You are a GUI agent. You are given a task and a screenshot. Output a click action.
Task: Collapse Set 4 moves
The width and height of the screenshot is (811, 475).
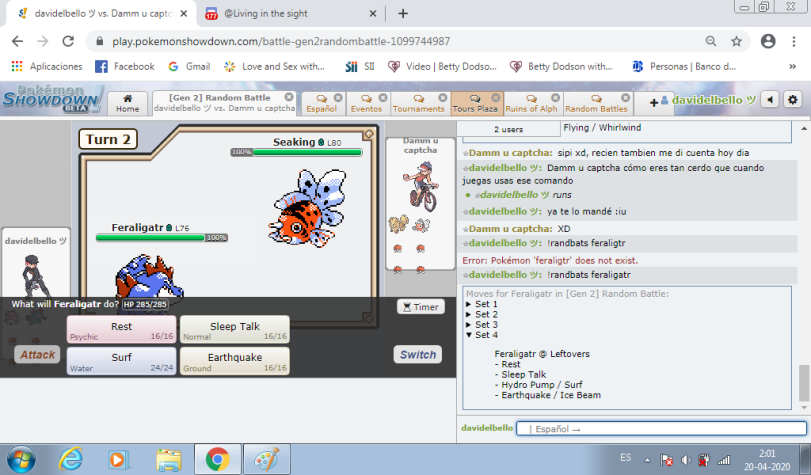tap(482, 335)
